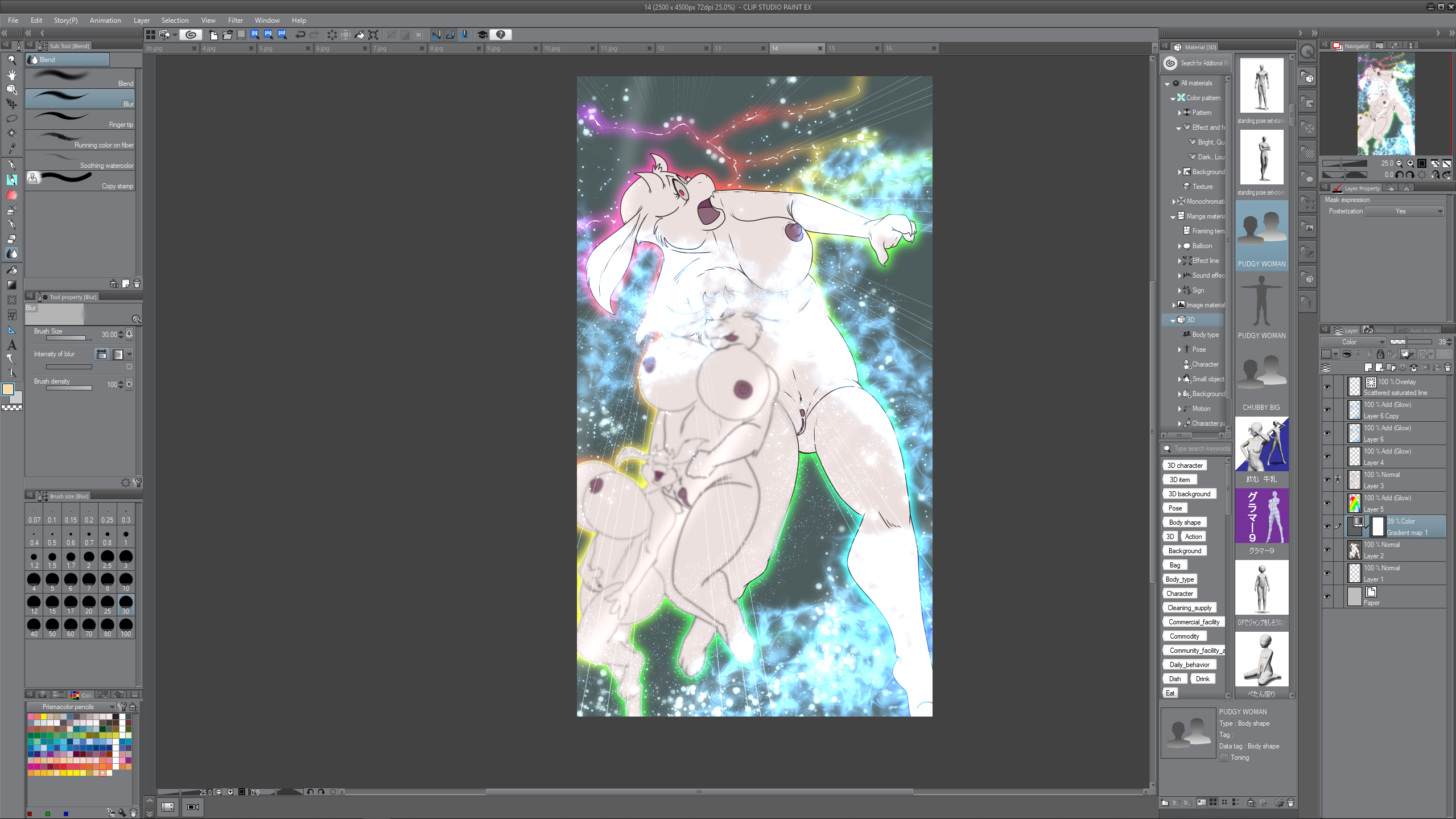This screenshot has width=1456, height=819.
Task: Select the Hand move tool
Action: click(x=11, y=75)
